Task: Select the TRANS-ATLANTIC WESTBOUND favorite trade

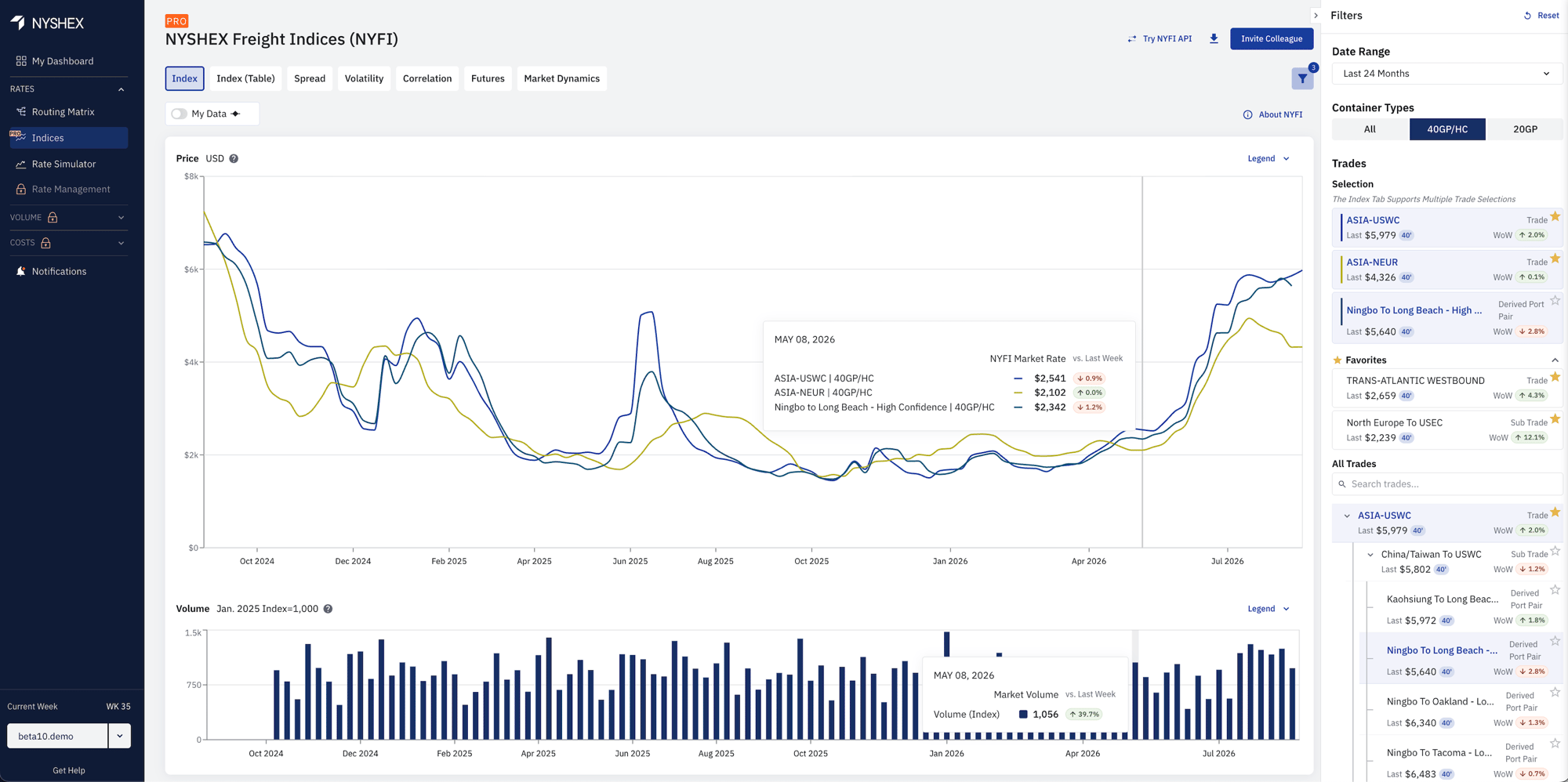Action: point(1447,388)
